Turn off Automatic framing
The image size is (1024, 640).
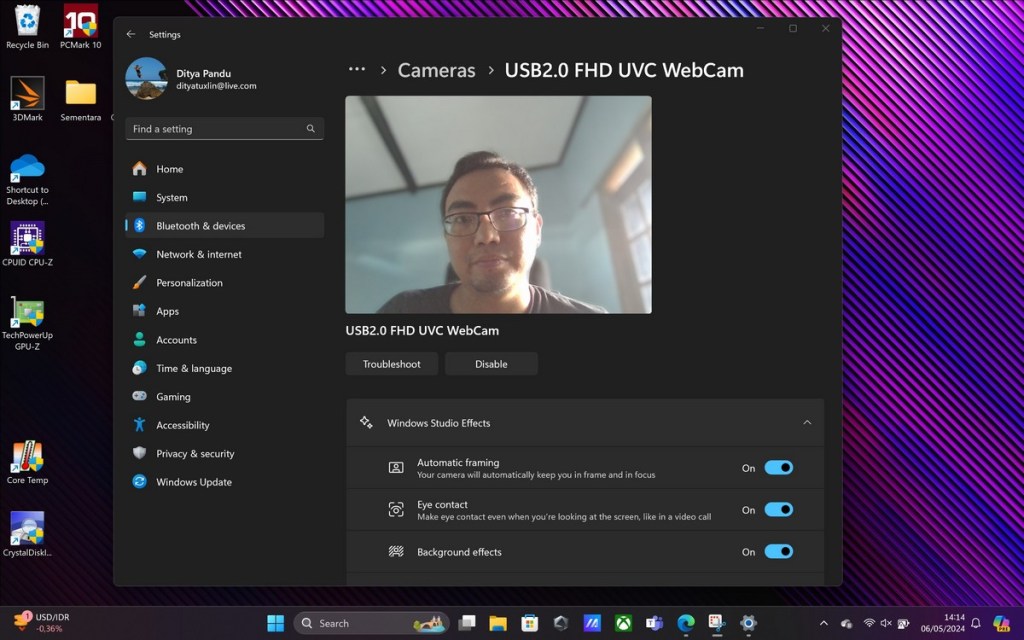click(778, 467)
